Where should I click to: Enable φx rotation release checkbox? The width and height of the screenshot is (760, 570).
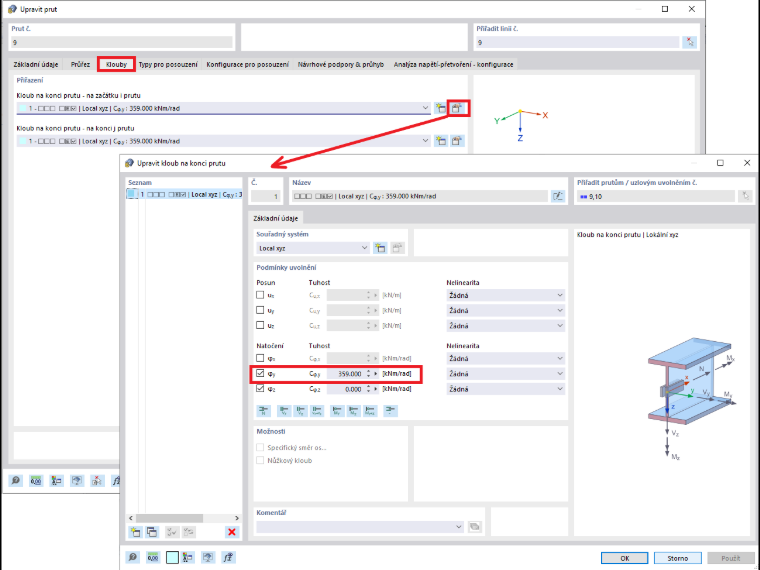[260, 358]
